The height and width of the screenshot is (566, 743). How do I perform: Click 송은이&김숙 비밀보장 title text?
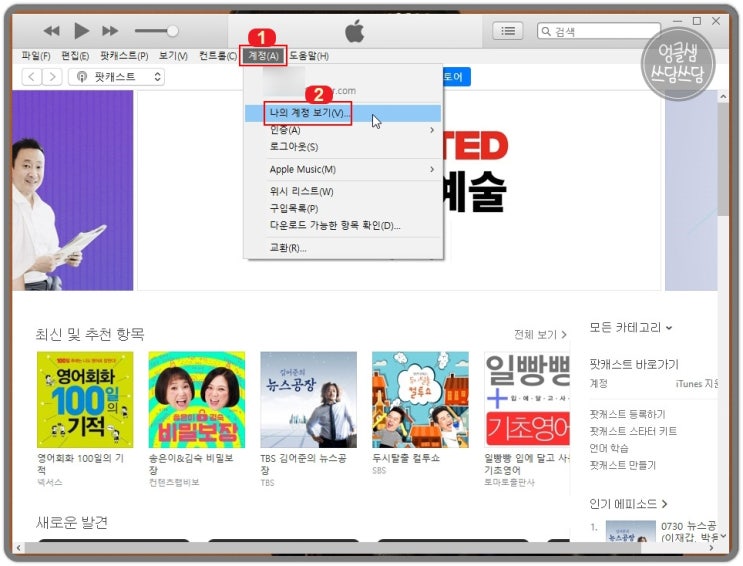(x=191, y=464)
